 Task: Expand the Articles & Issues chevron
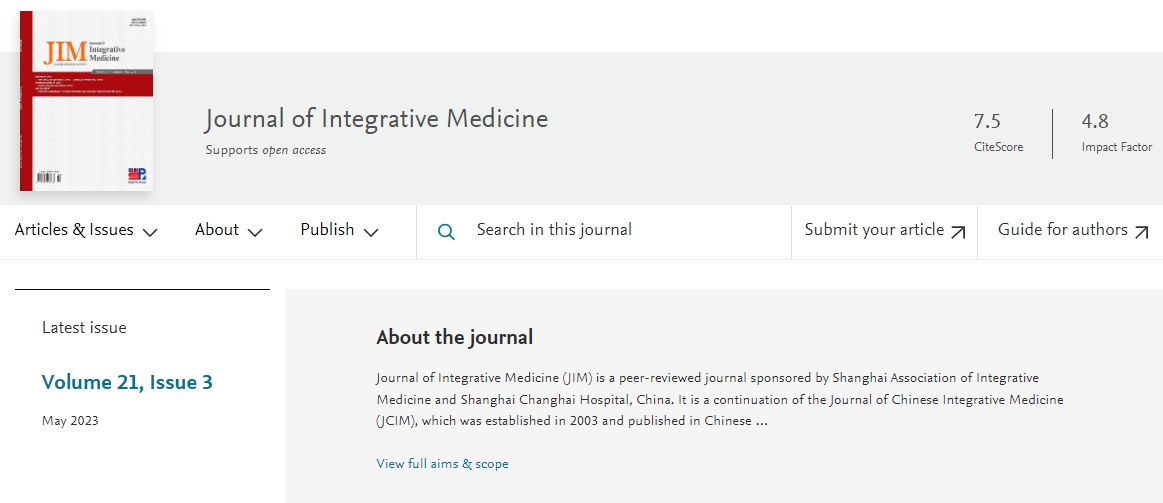click(150, 232)
